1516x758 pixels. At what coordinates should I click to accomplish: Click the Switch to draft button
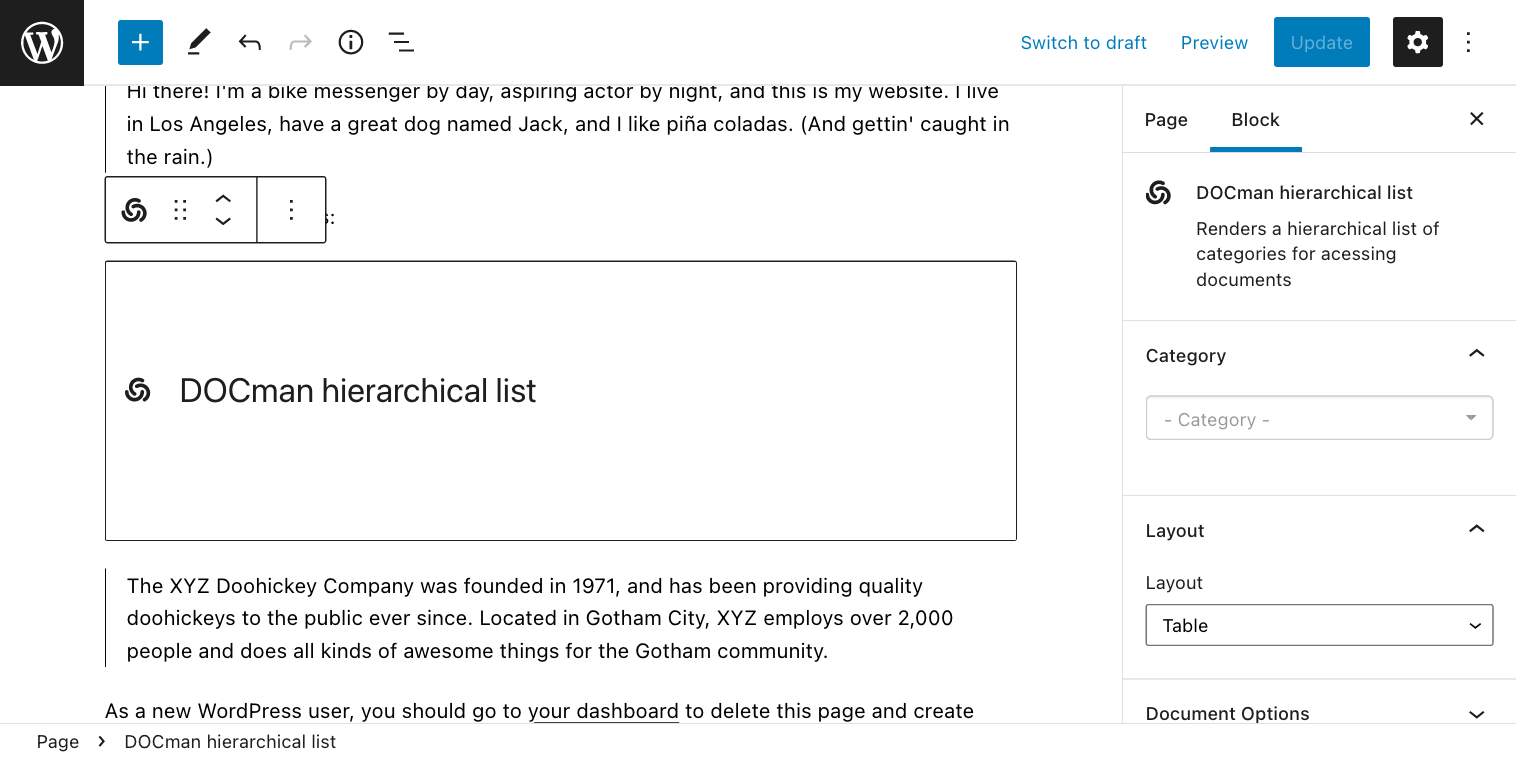pyautogui.click(x=1083, y=43)
